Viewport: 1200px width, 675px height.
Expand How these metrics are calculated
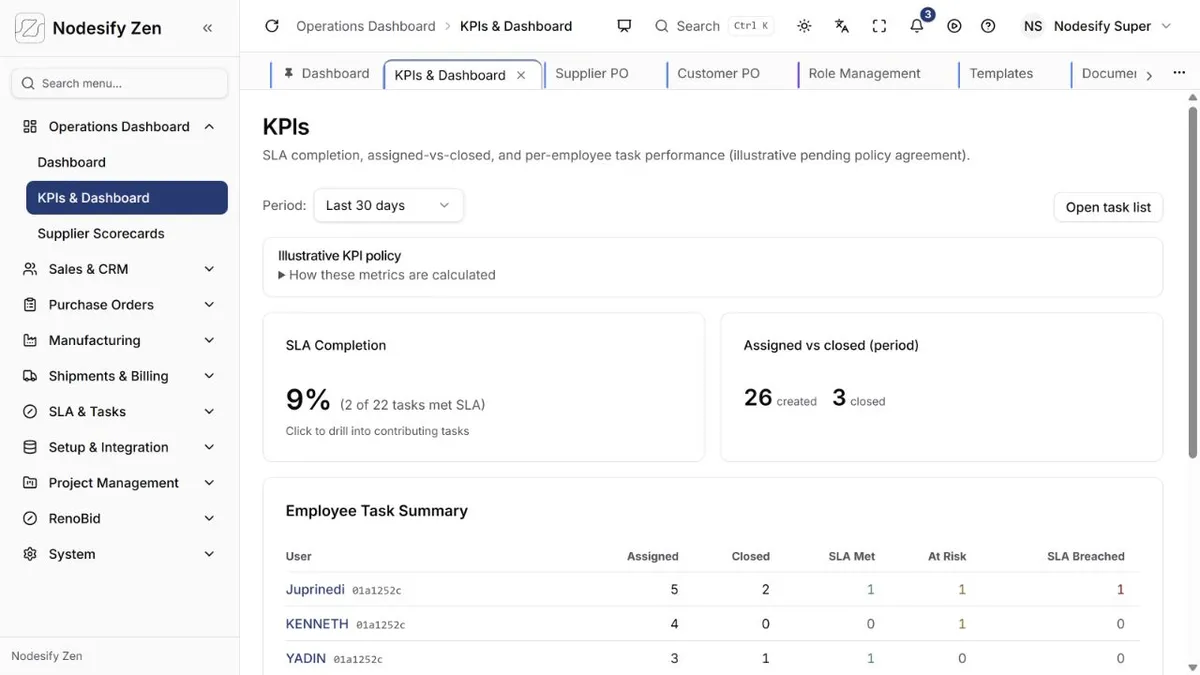[x=387, y=275]
